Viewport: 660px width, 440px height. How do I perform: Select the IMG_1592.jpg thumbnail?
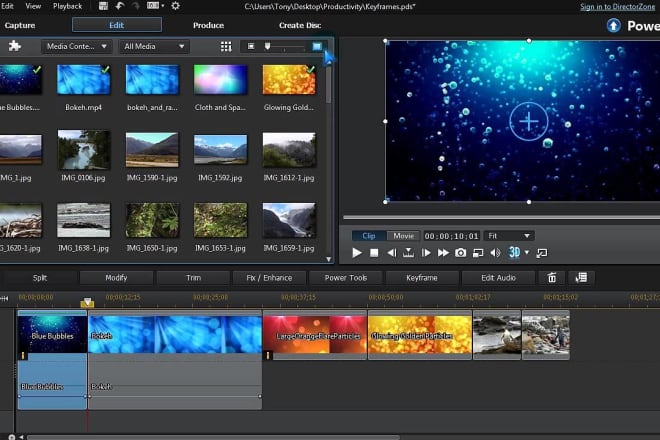coord(220,149)
